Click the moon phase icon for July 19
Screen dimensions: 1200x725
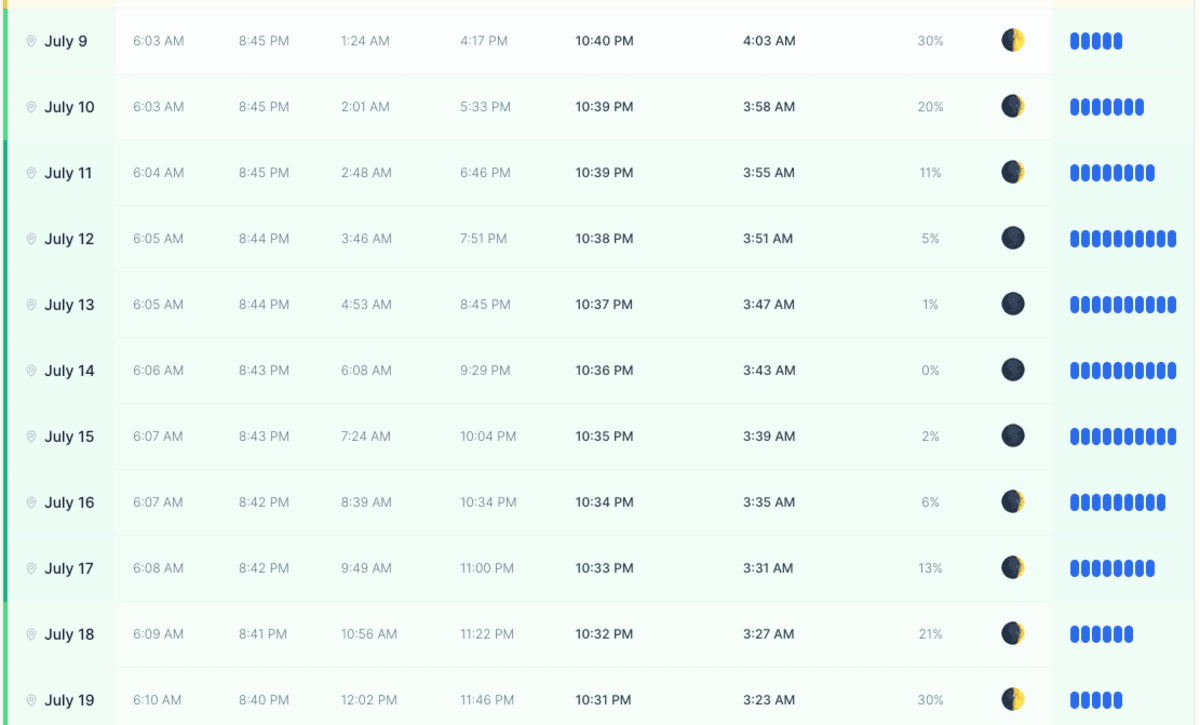click(1013, 700)
